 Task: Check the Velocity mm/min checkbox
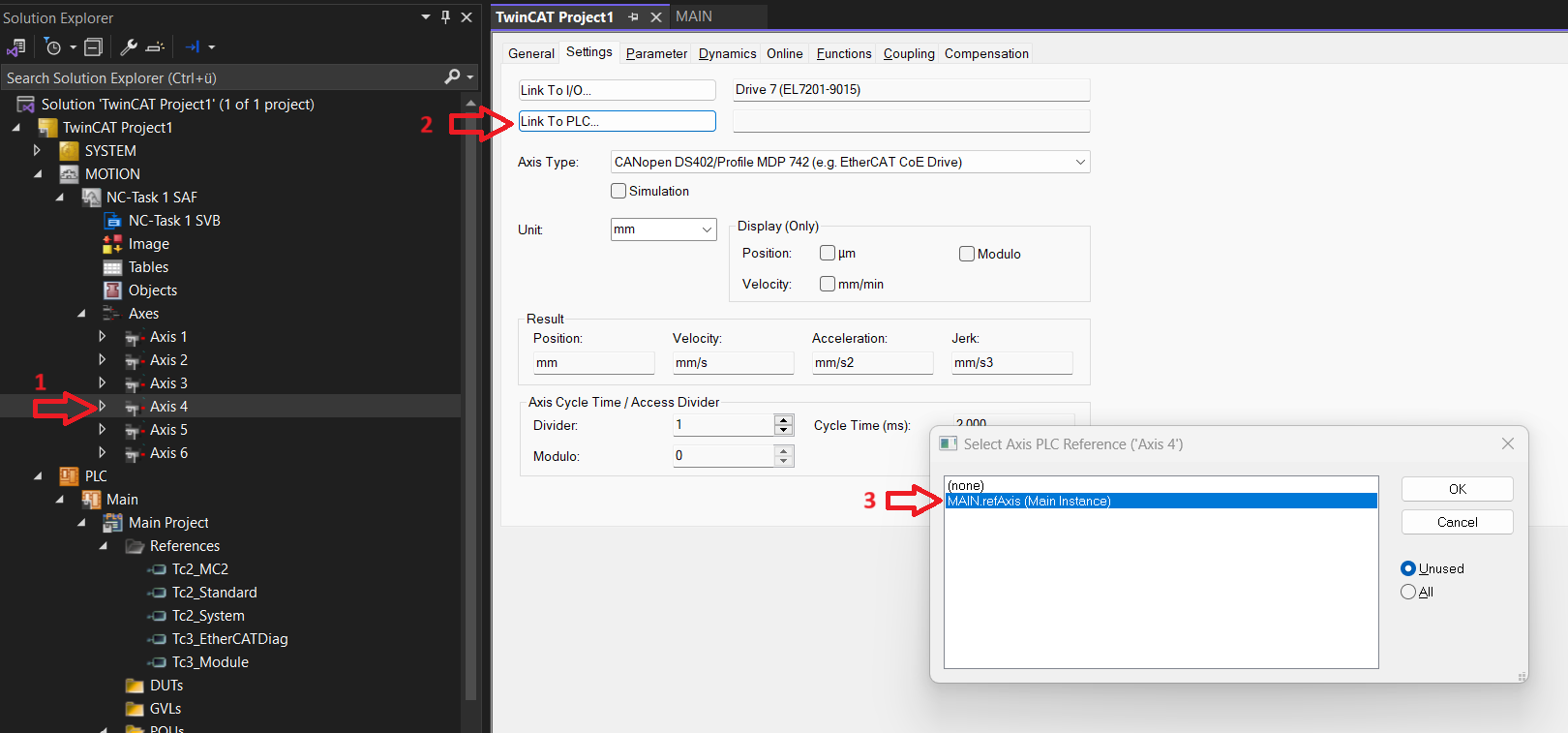[828, 284]
